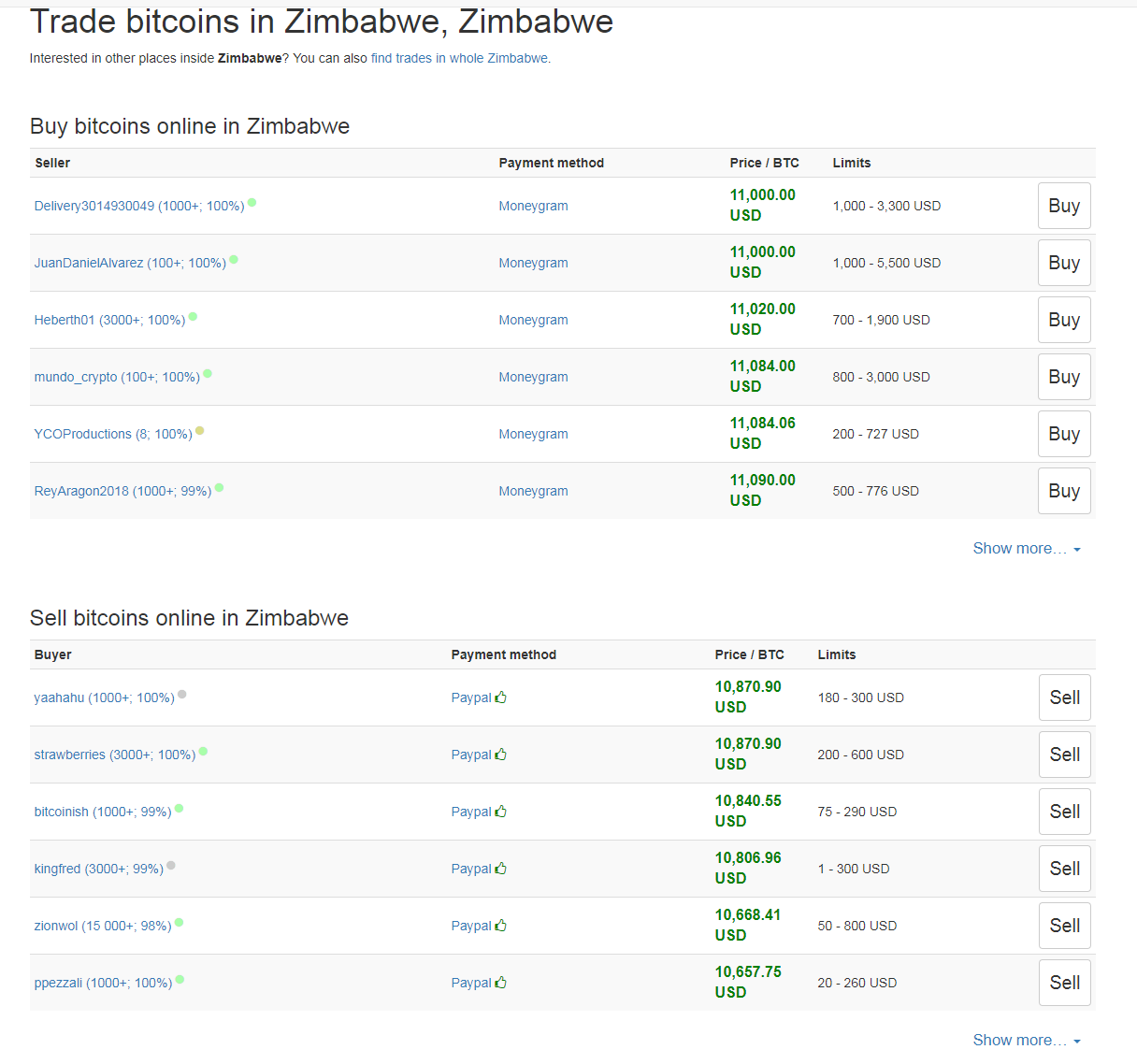Open seller YCOProductions profile

point(113,434)
